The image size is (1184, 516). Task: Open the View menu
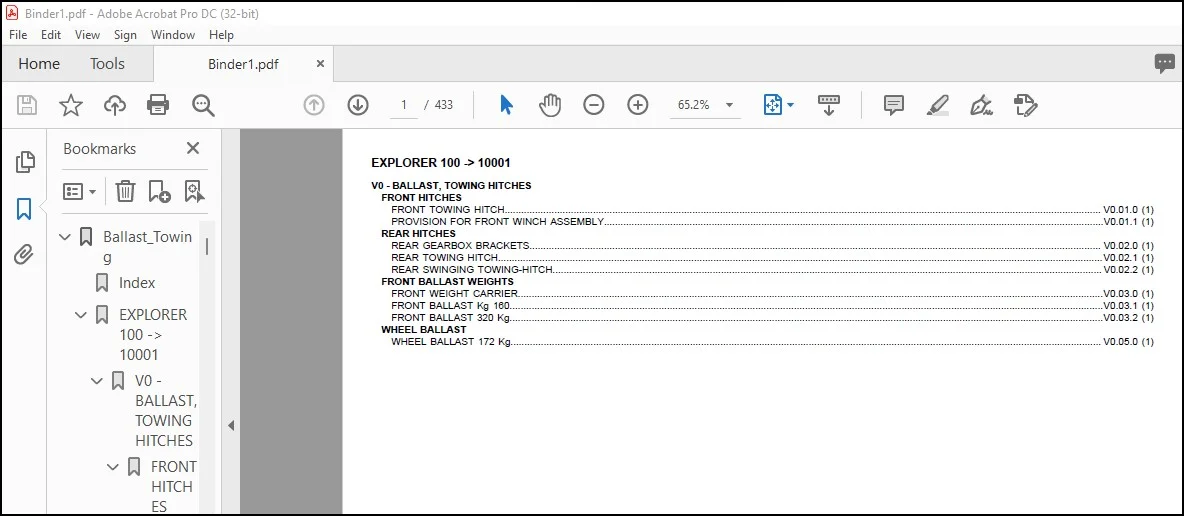(x=87, y=35)
